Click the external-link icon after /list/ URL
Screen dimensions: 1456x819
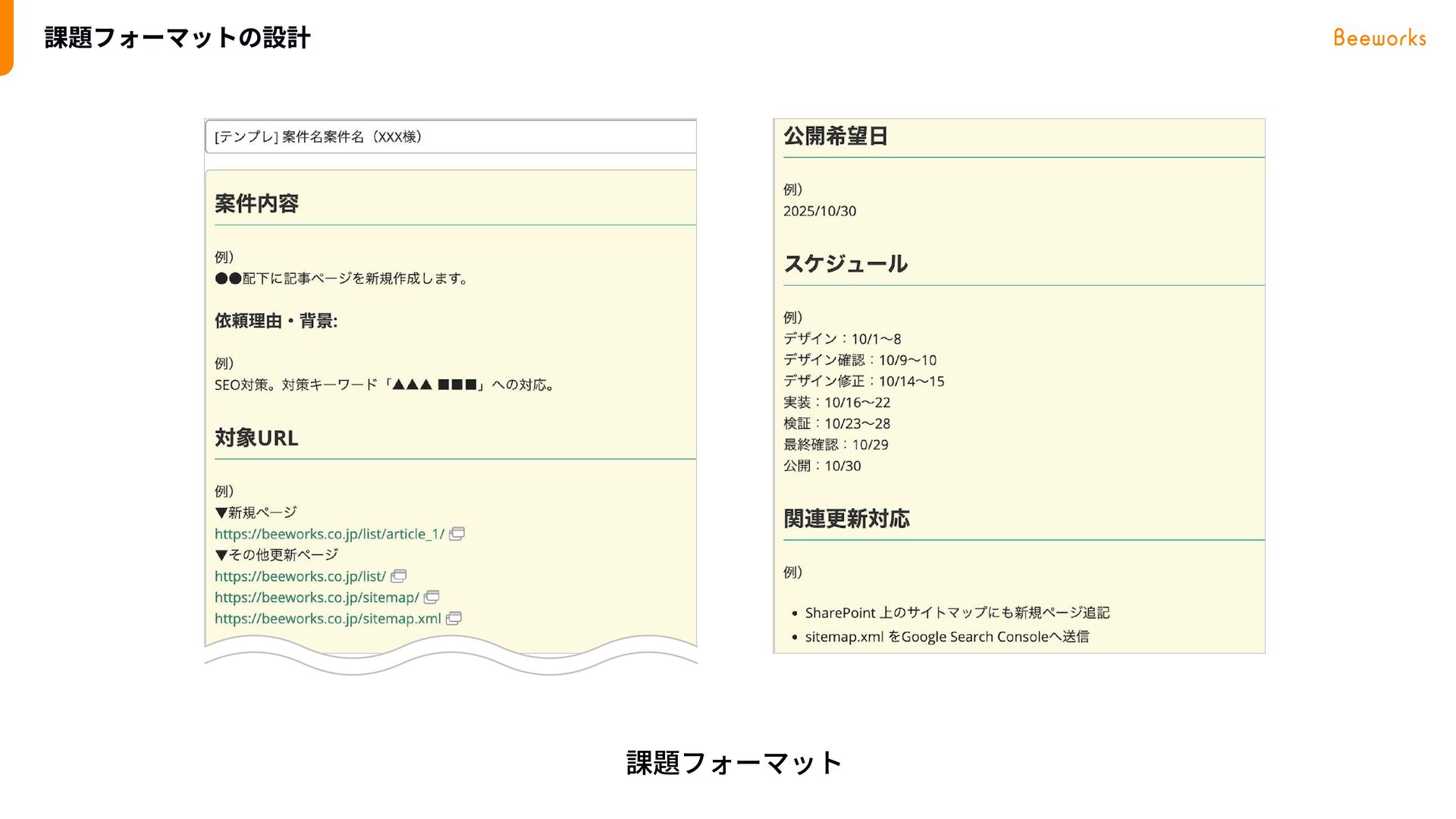tap(398, 576)
